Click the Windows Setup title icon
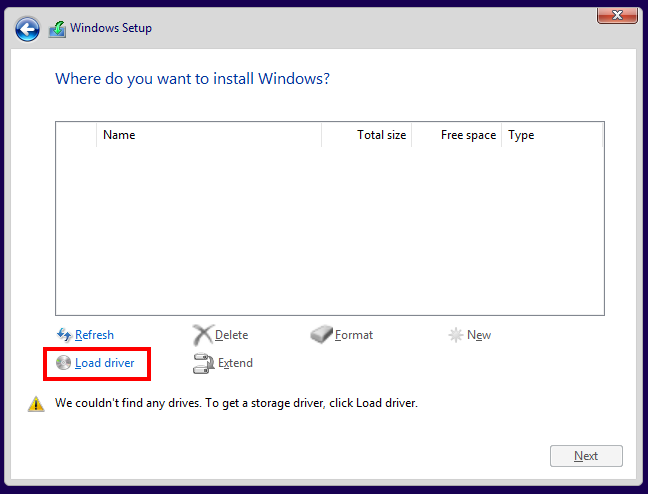The width and height of the screenshot is (648, 494). coord(57,29)
